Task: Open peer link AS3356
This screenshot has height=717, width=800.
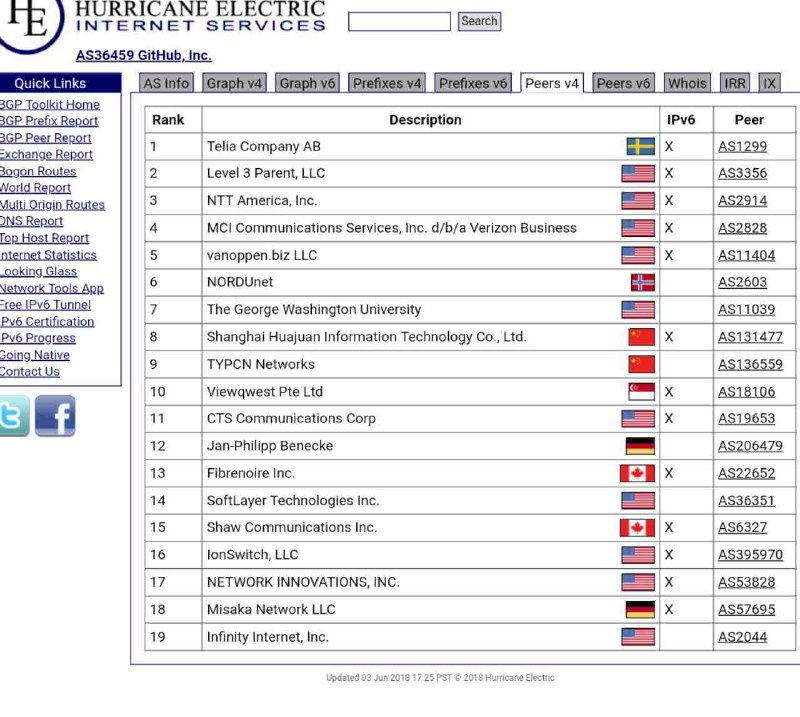Action: tap(742, 174)
